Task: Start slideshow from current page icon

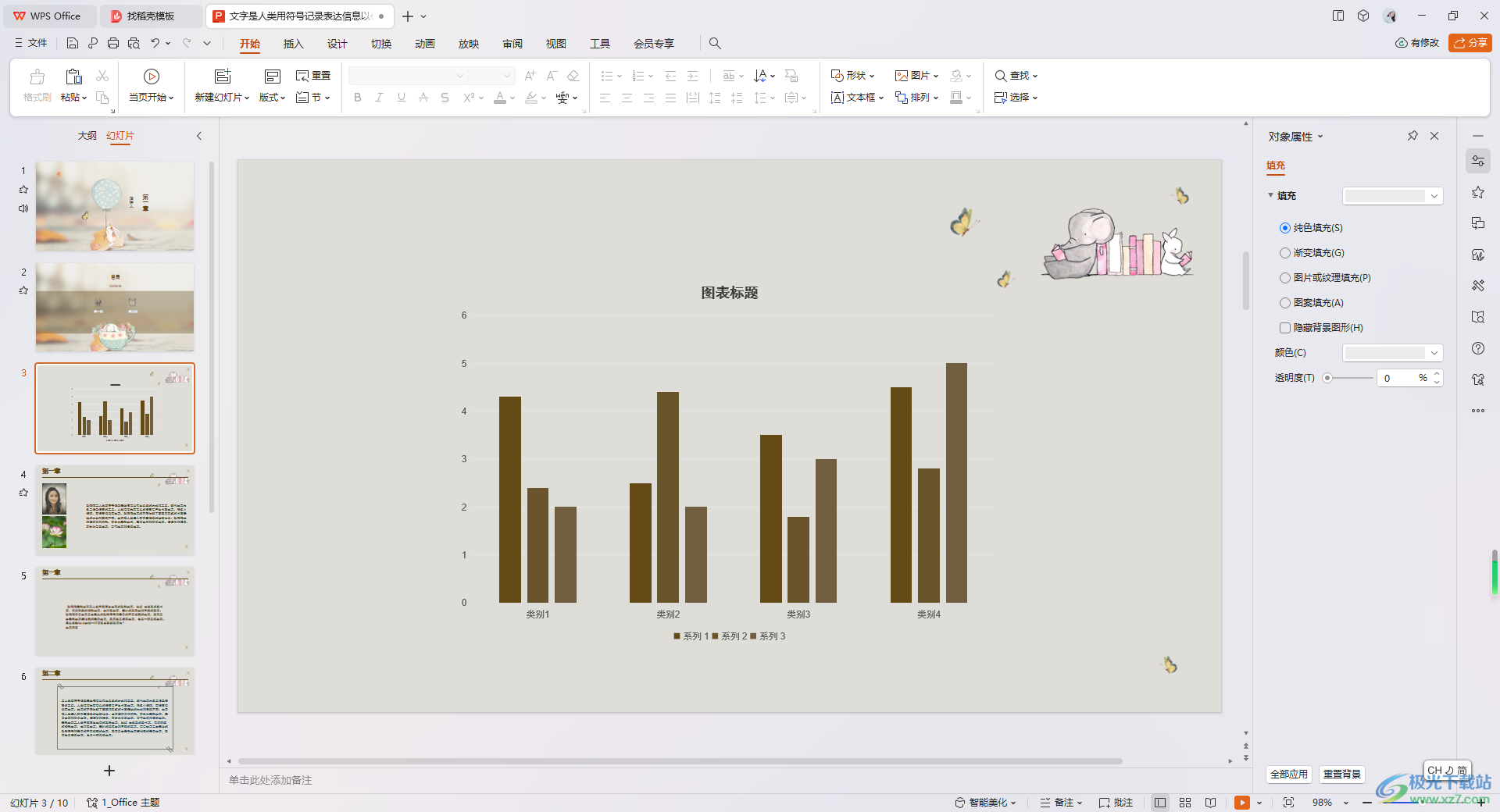Action: [x=152, y=77]
